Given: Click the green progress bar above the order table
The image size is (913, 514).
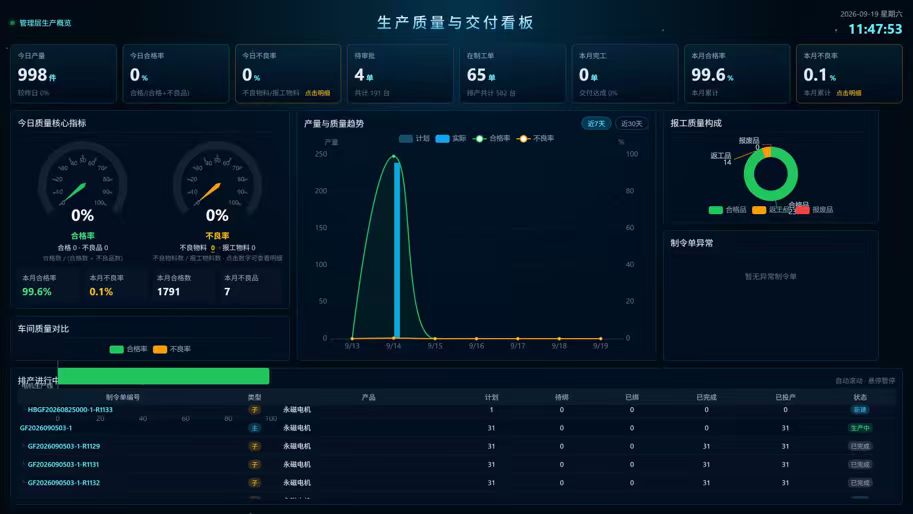Looking at the screenshot, I should 164,376.
